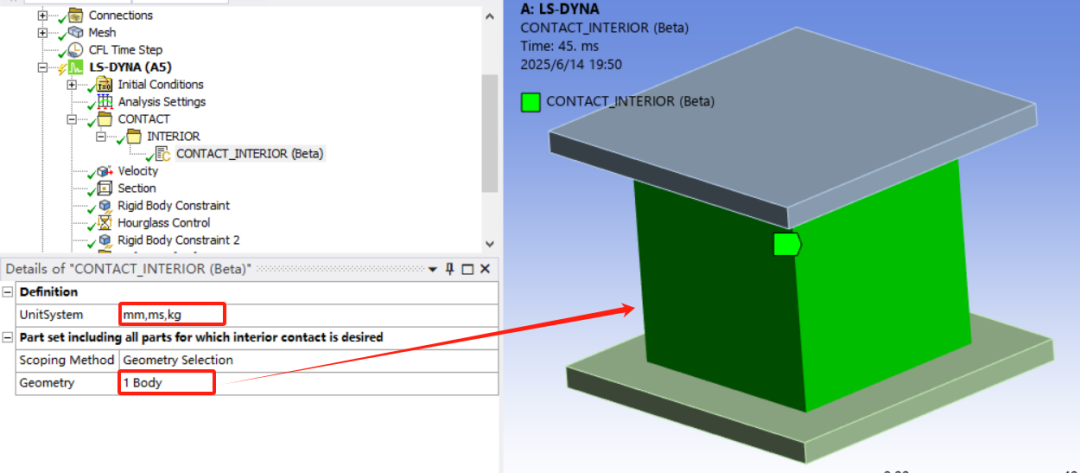Image resolution: width=1080 pixels, height=473 pixels.
Task: Select Connections in the tree
Action: [121, 15]
